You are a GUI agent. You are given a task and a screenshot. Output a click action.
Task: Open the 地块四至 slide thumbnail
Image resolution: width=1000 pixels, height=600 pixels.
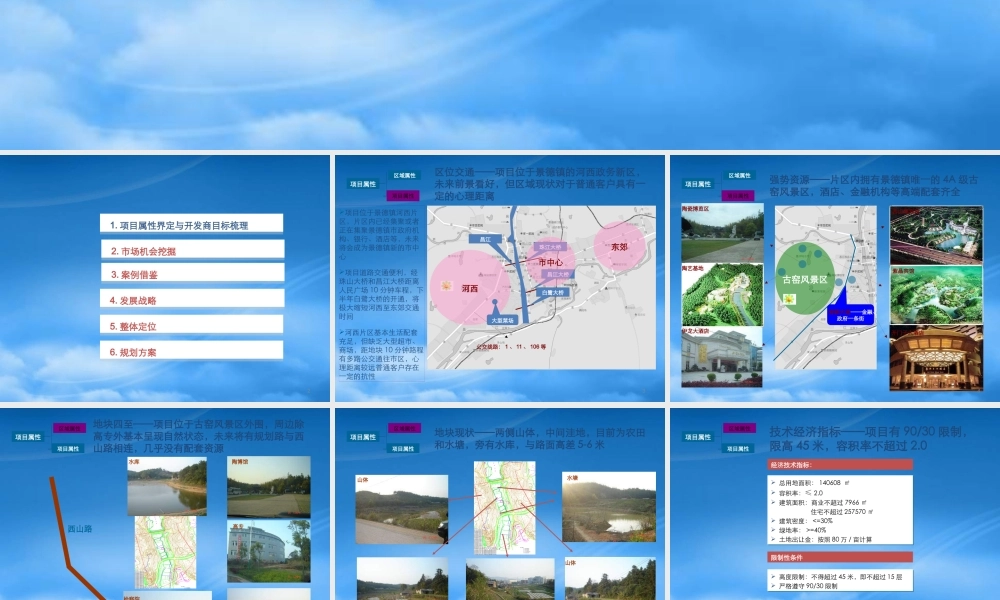pos(165,504)
